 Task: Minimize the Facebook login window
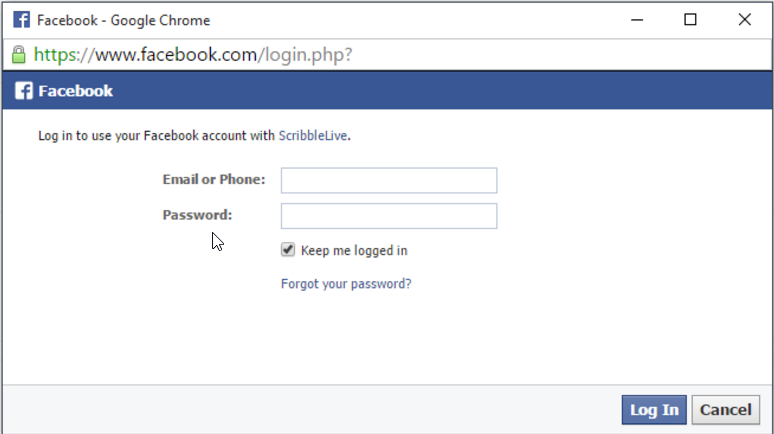click(x=637, y=20)
